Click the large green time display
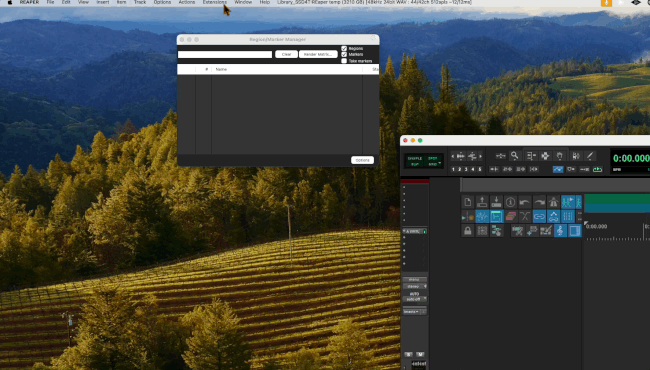 (x=631, y=158)
